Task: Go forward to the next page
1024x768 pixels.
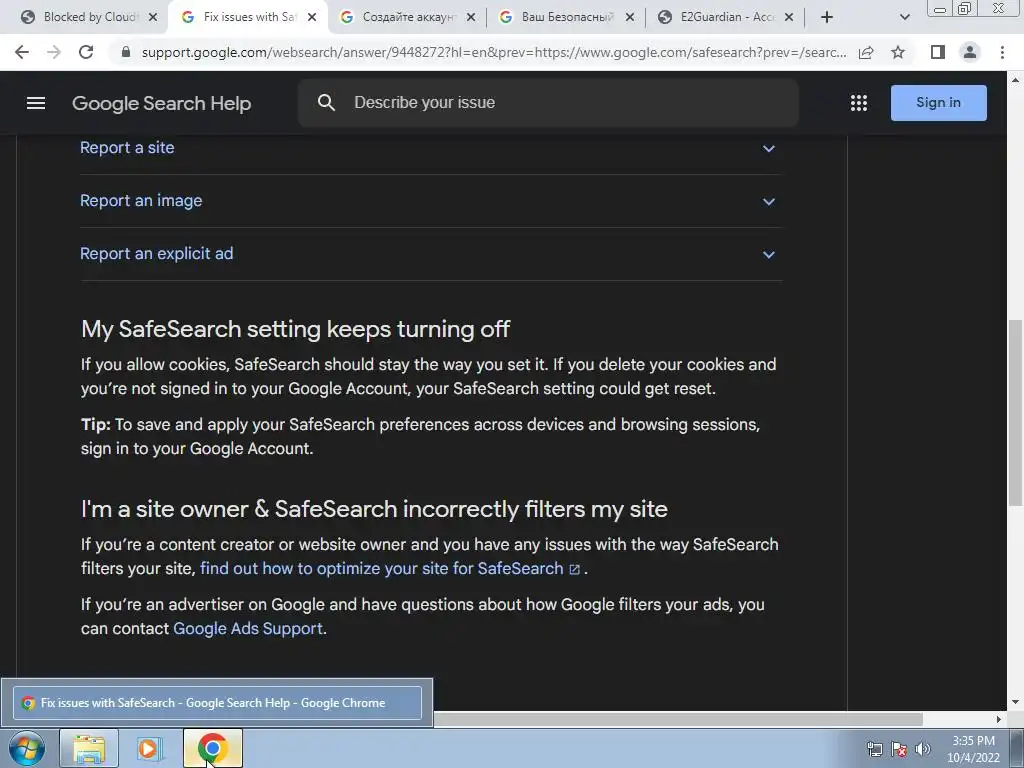Action: [x=54, y=52]
